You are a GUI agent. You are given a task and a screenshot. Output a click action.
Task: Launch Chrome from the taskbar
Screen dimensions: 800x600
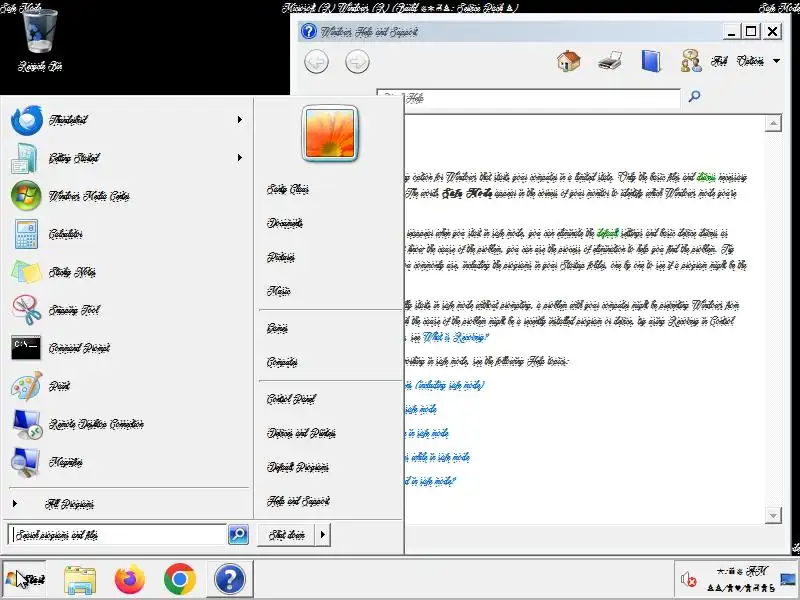tap(180, 580)
